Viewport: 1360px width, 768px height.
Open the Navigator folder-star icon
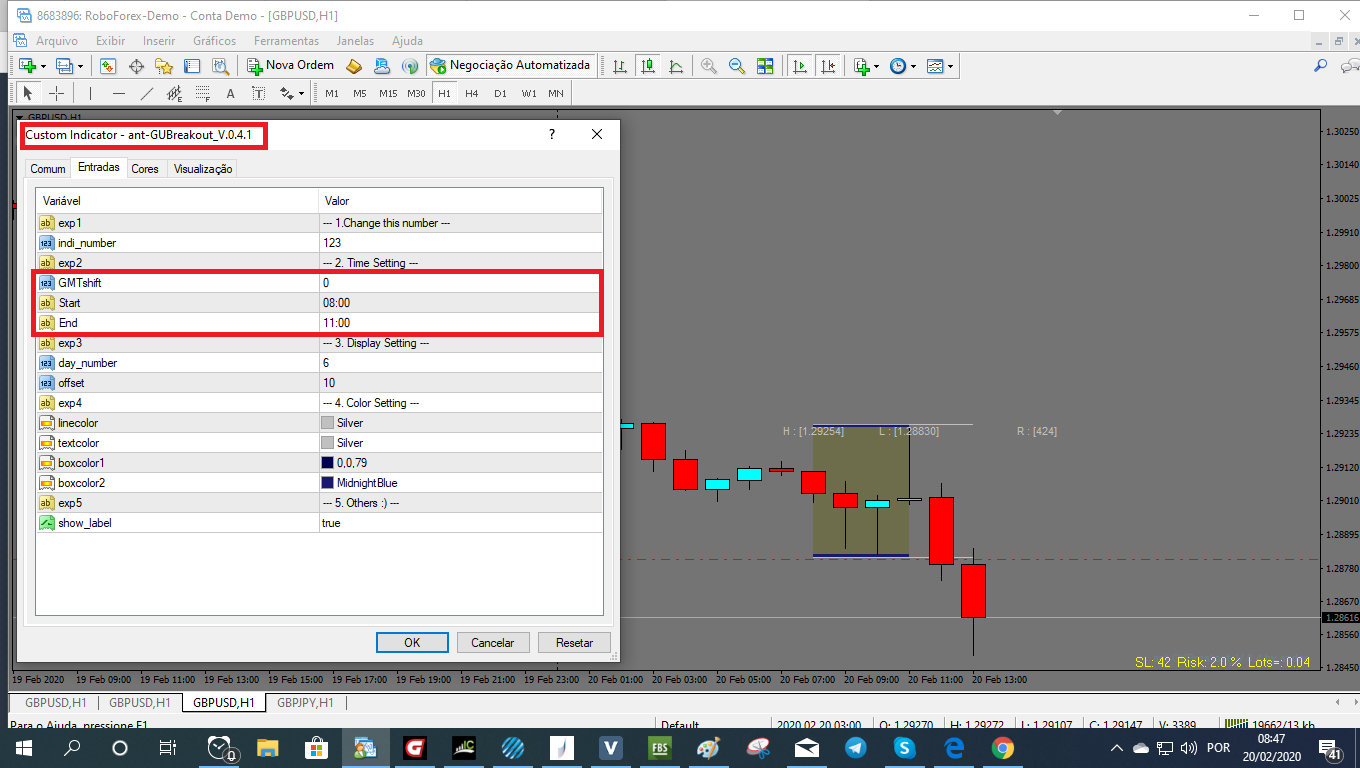(165, 66)
